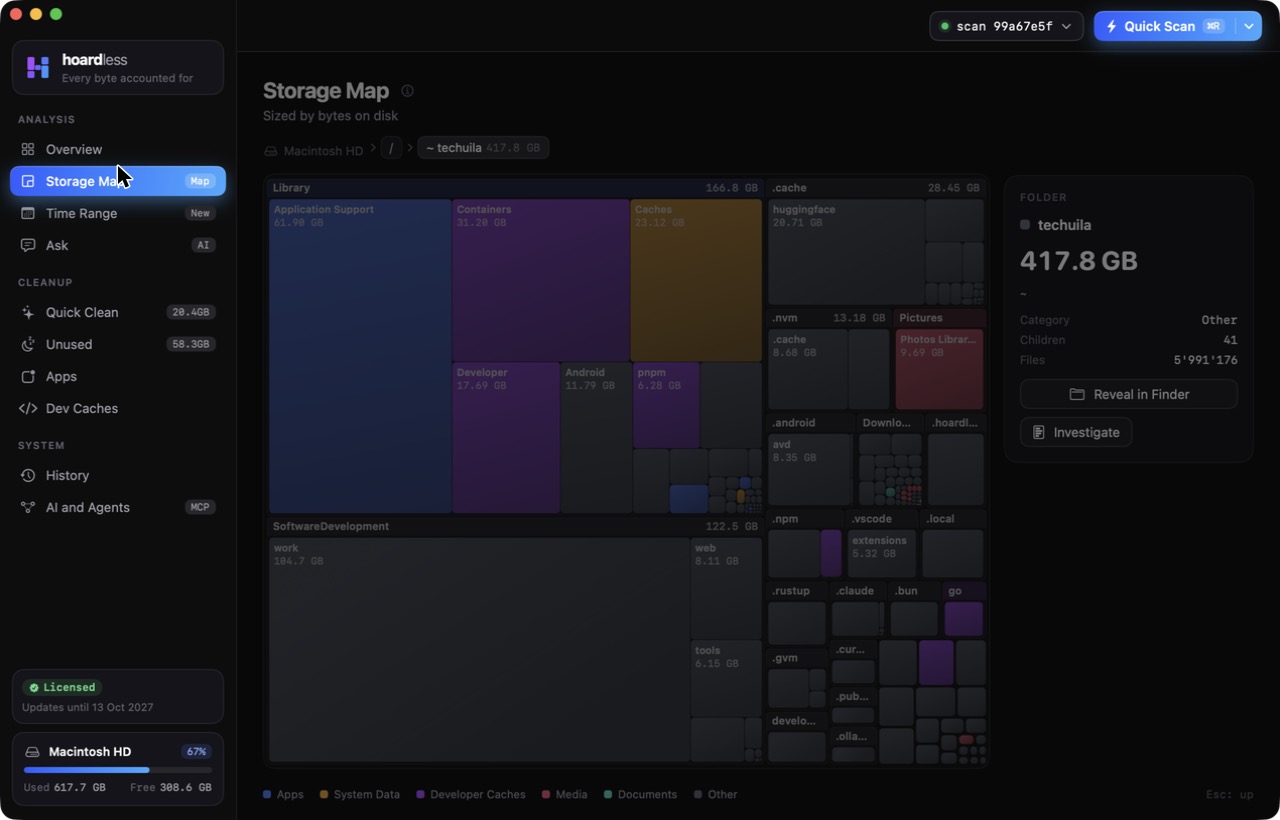Click the Developer Caches legend swatch
Viewport: 1280px width, 820px height.
coord(420,794)
